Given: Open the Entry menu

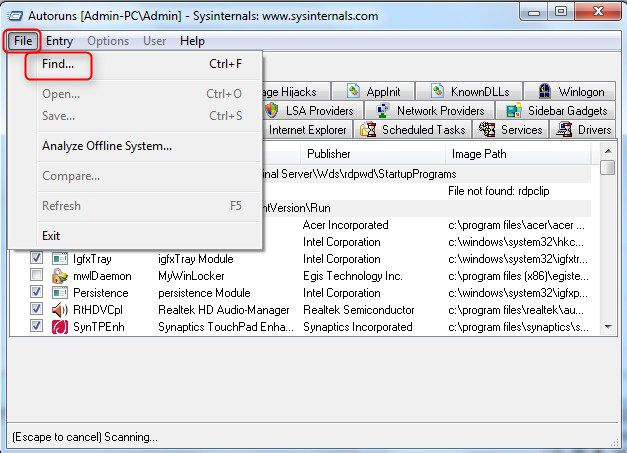Looking at the screenshot, I should point(59,41).
